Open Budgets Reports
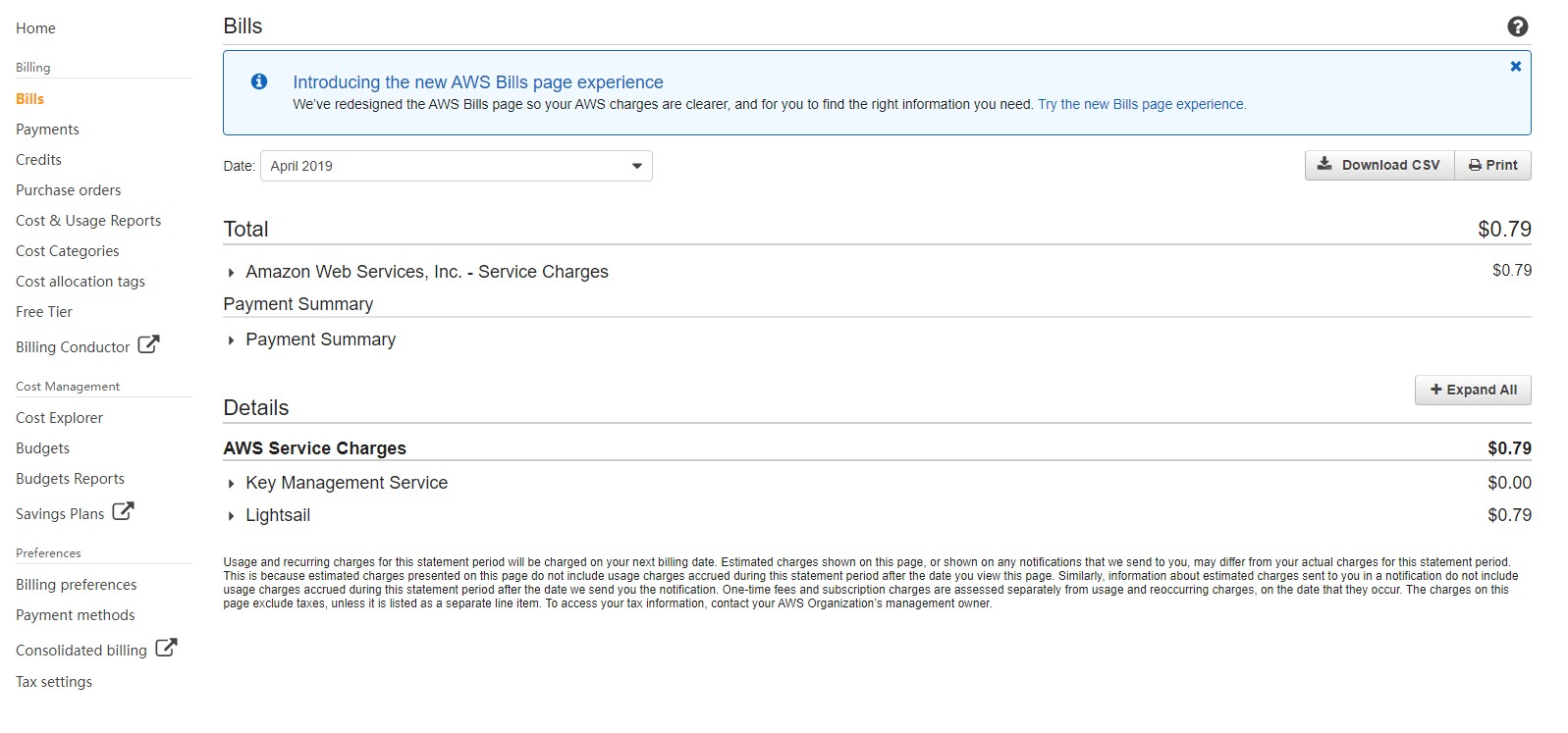The image size is (1568, 733). (70, 479)
